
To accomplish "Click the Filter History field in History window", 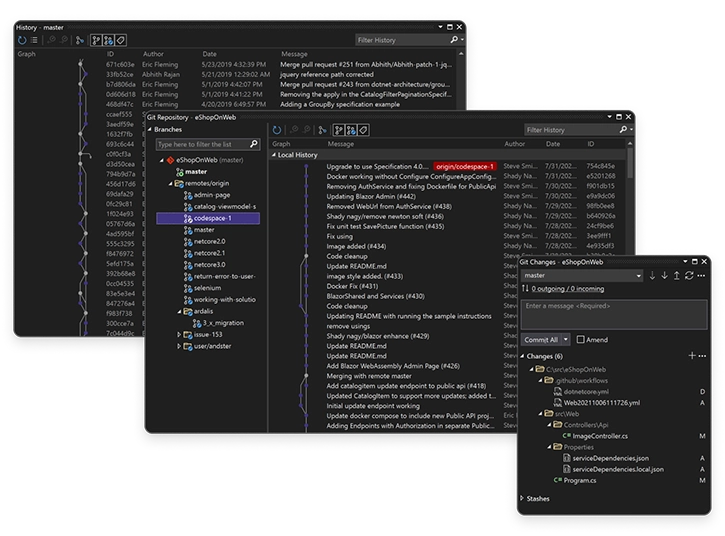I will click(x=401, y=40).
